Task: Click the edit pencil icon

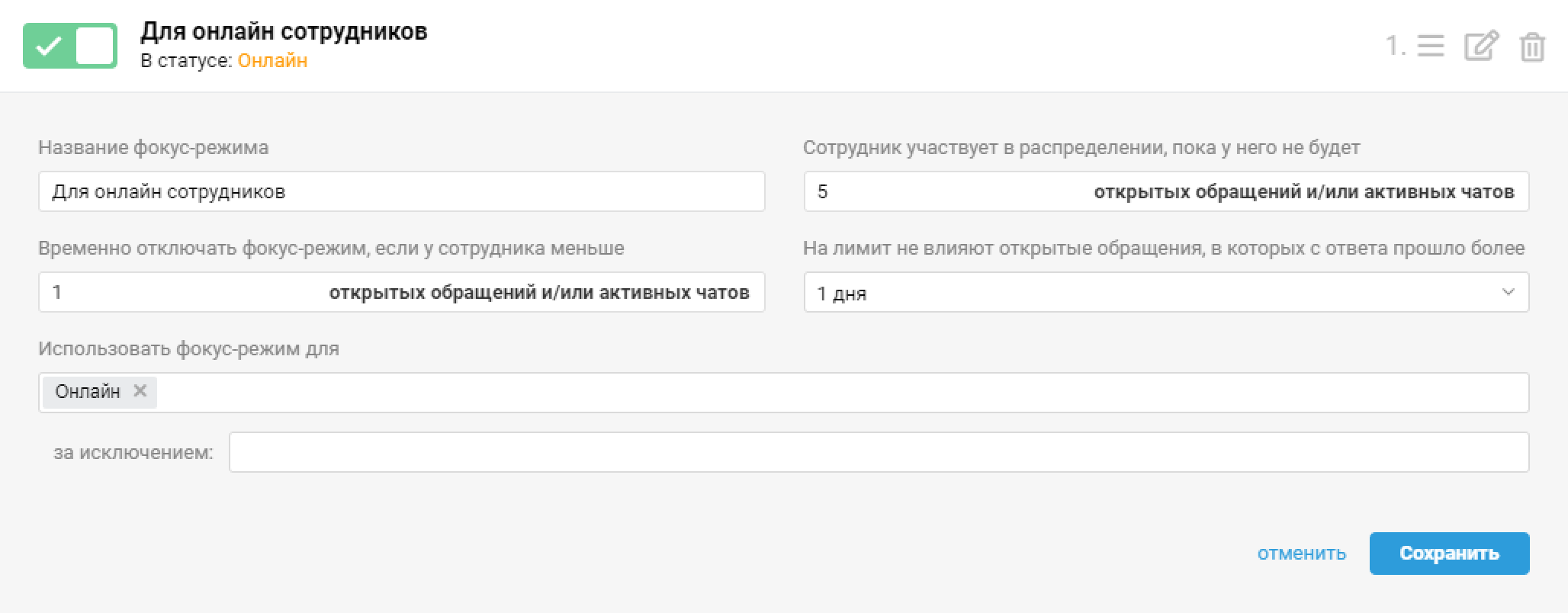Action: [1481, 47]
